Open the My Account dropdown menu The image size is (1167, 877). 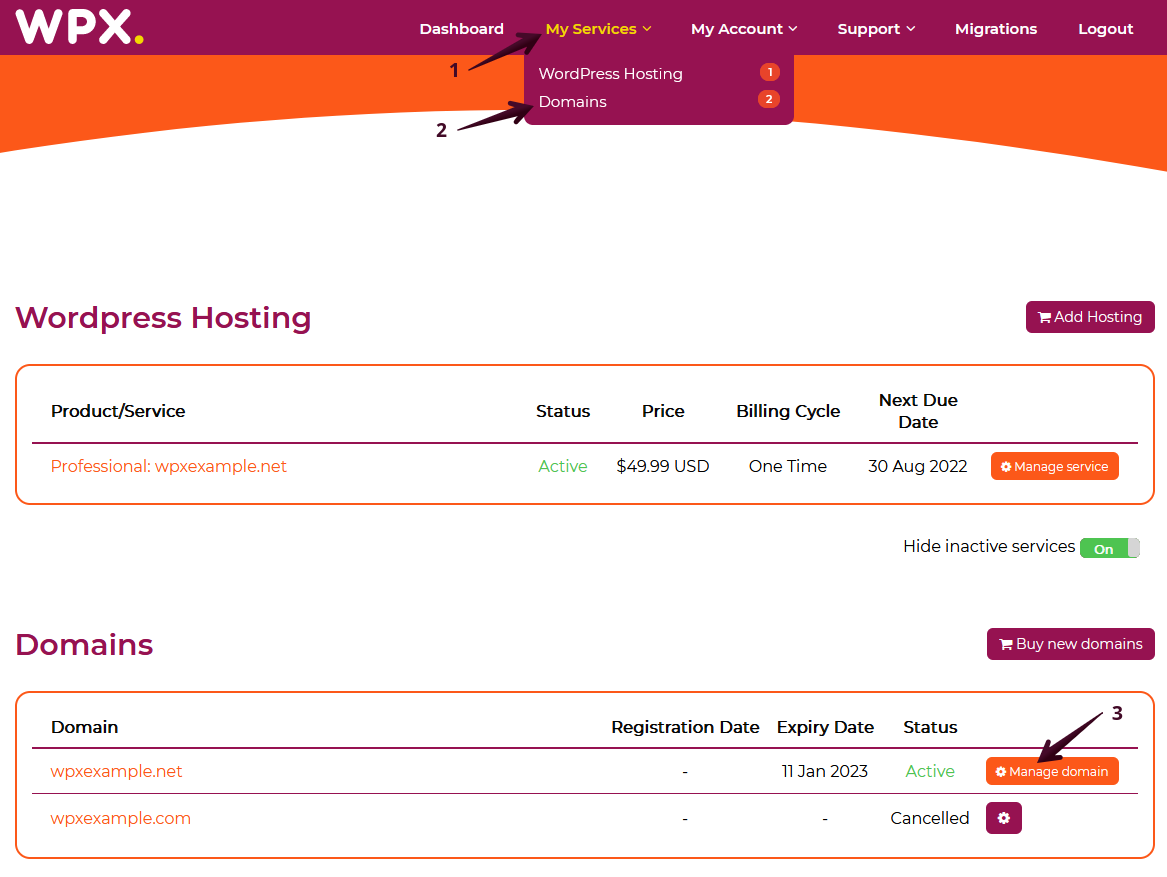point(743,29)
